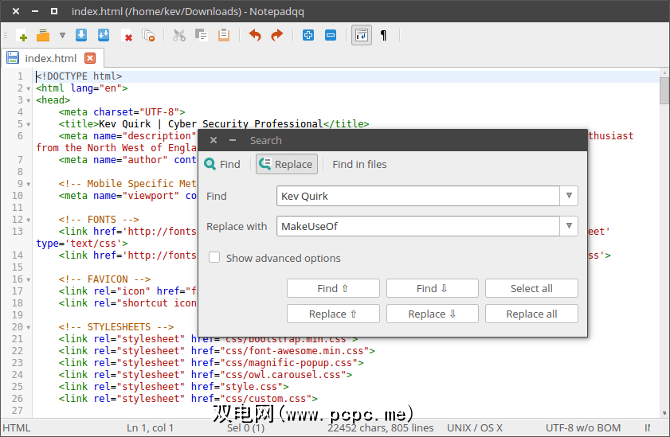Expand the Replace with dropdown arrow
670x437 pixels.
coord(569,227)
